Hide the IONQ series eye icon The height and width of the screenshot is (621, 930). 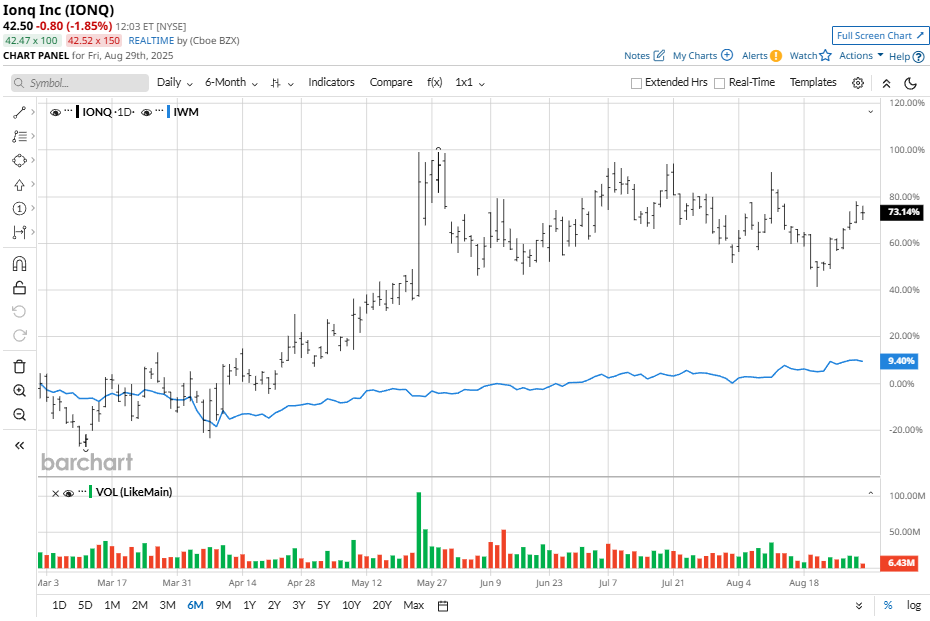pyautogui.click(x=55, y=112)
